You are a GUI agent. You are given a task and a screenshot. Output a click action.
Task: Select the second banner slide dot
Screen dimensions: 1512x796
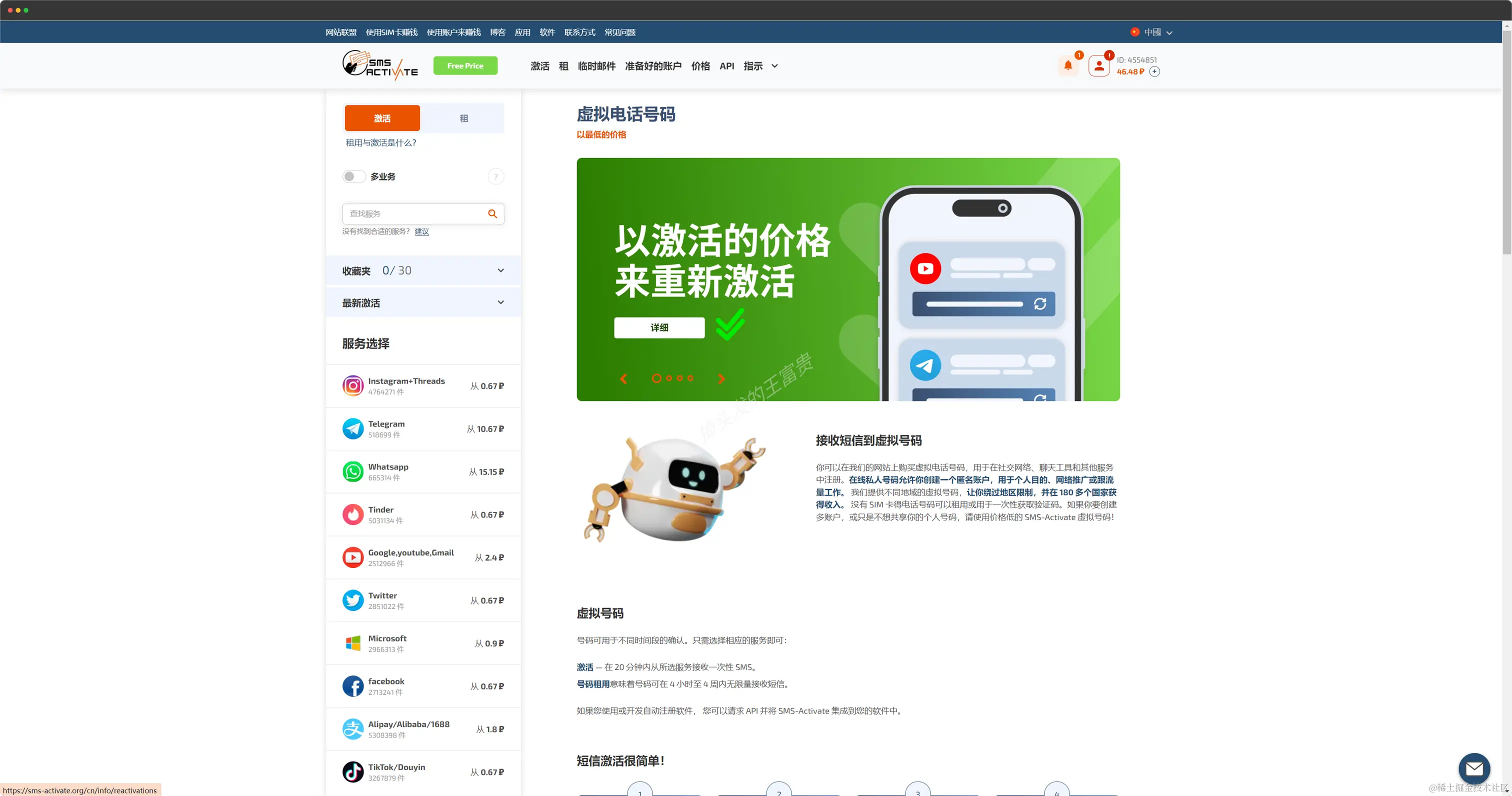(669, 378)
